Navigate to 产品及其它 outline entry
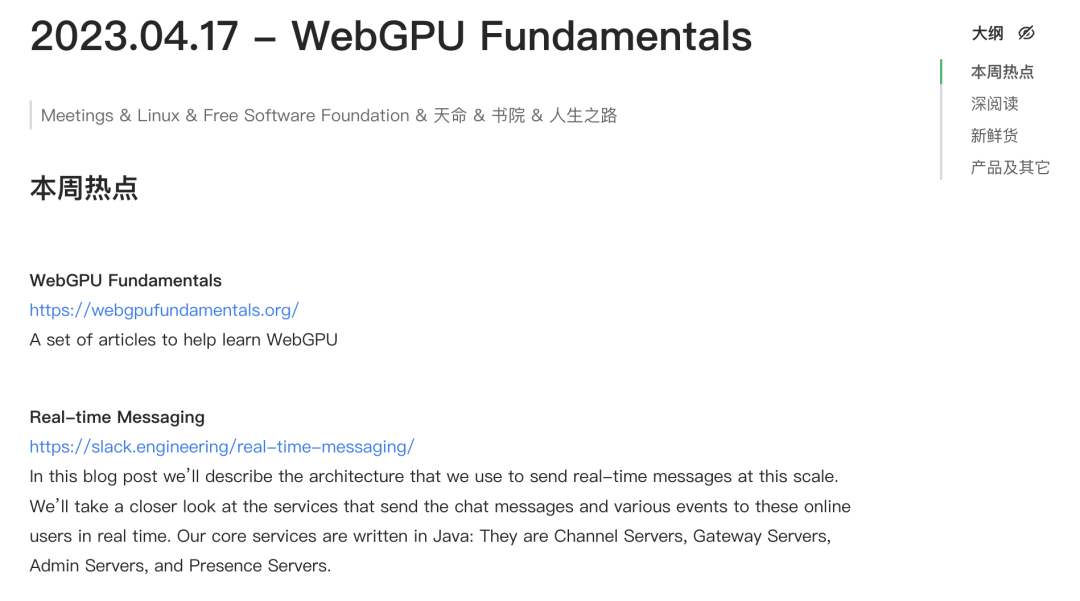 (1010, 167)
